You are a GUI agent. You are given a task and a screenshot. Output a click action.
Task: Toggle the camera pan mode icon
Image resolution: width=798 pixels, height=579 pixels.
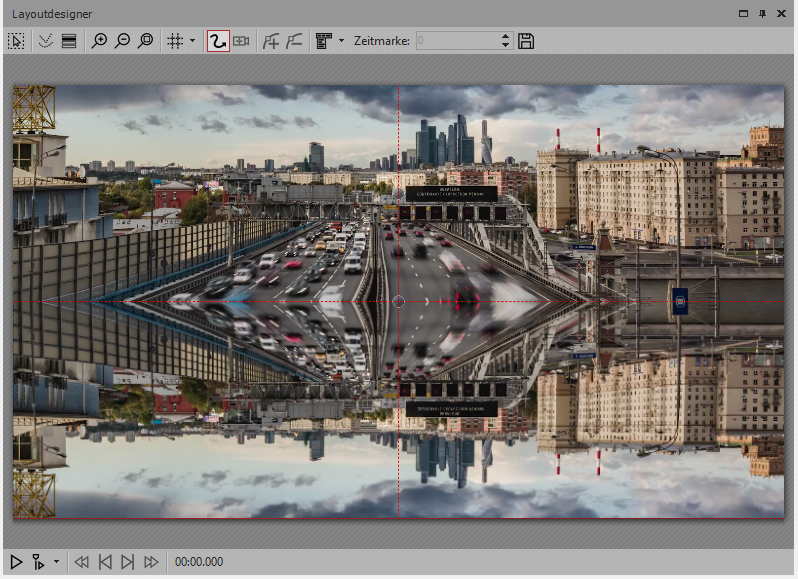241,41
